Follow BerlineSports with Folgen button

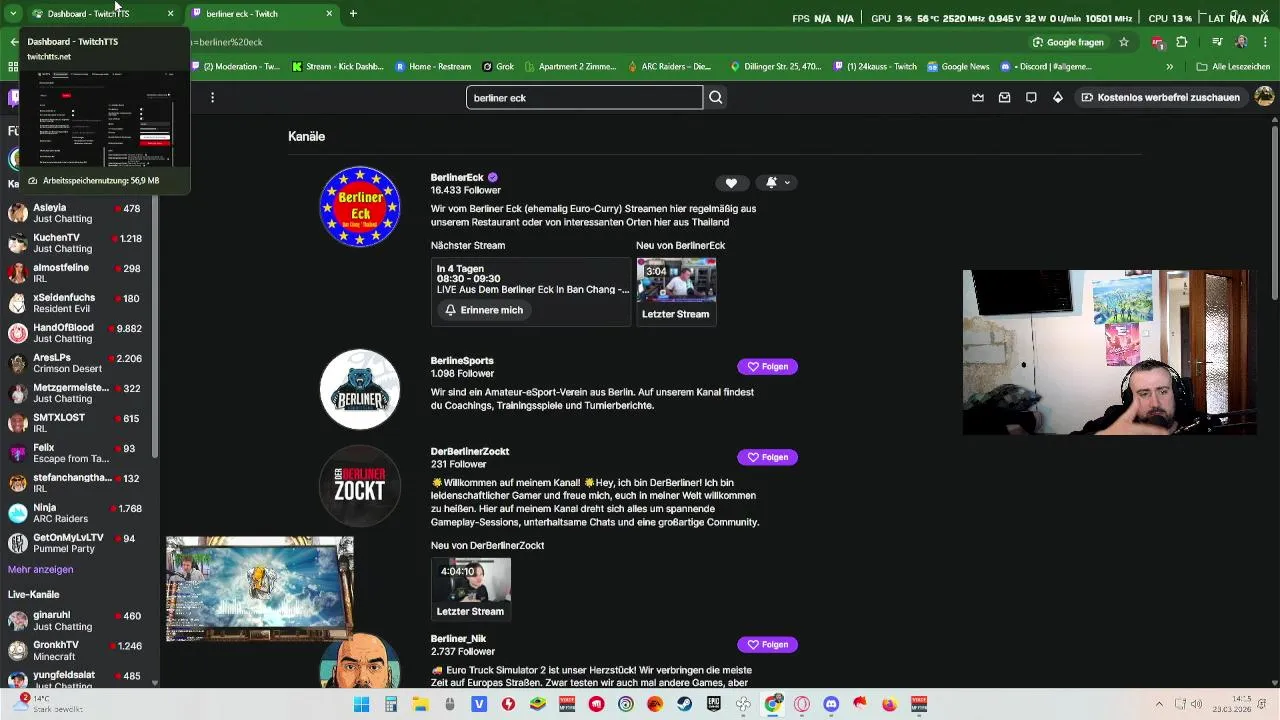767,367
